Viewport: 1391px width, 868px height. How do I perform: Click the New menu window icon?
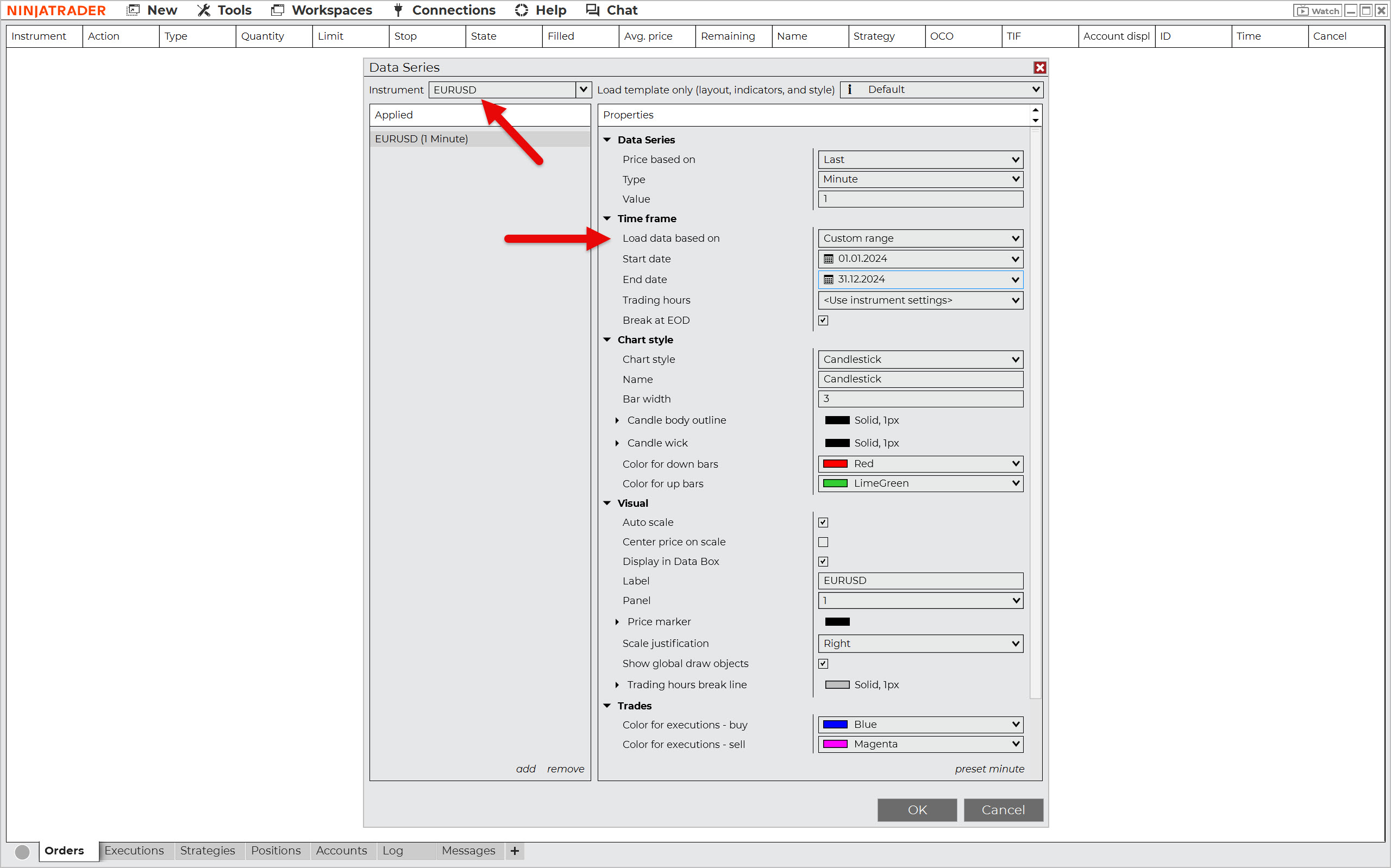coord(133,10)
